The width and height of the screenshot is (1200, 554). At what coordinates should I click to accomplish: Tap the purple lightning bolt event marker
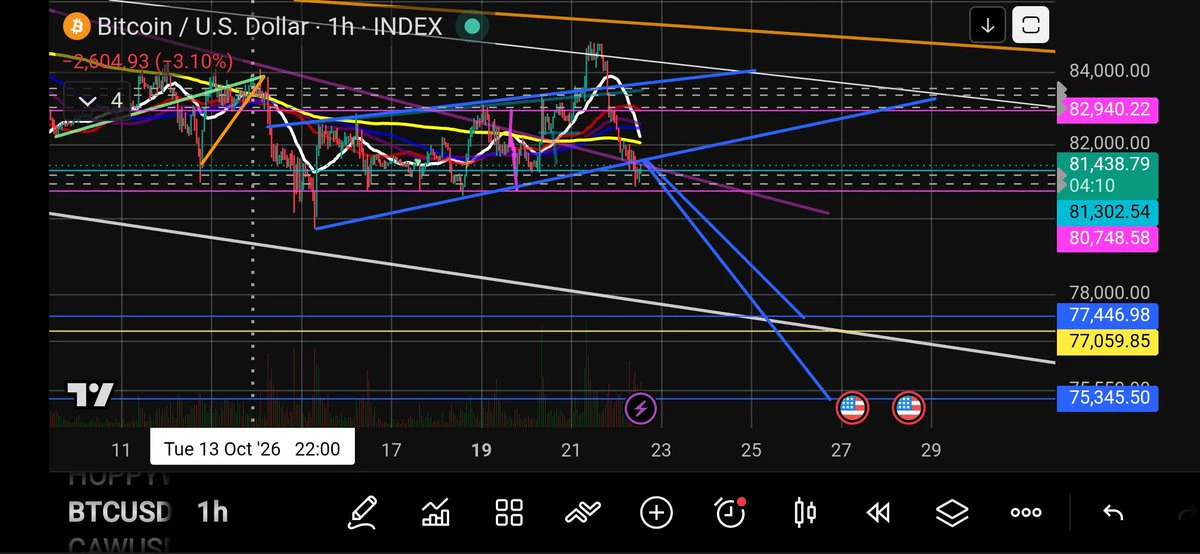(x=640, y=408)
